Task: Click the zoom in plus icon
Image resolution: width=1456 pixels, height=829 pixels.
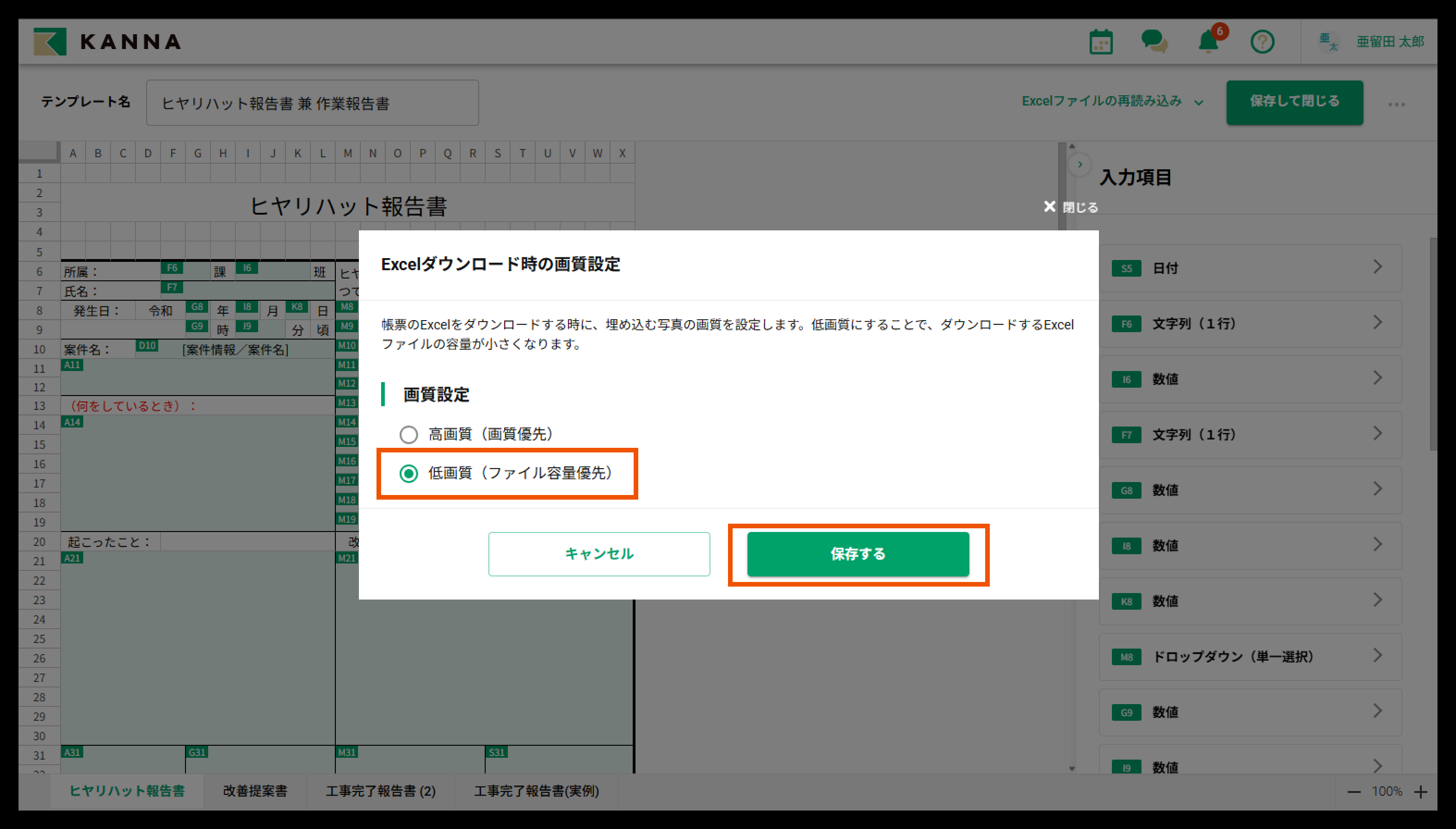Action: click(x=1421, y=792)
